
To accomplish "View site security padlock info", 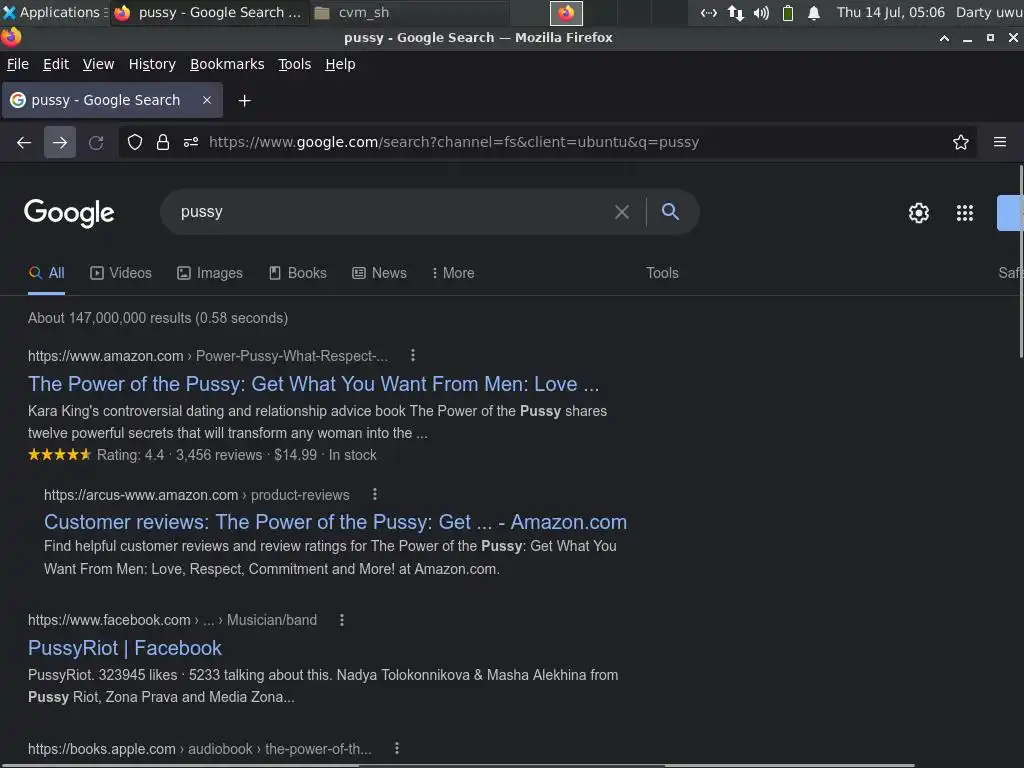I will pos(163,142).
